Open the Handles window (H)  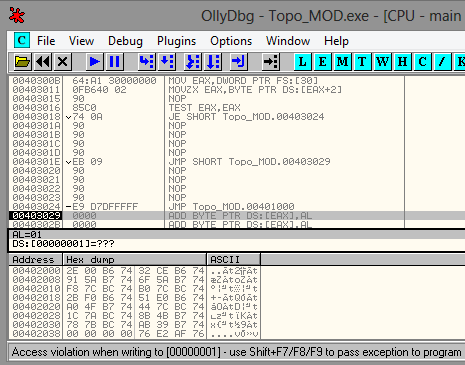click(402, 62)
